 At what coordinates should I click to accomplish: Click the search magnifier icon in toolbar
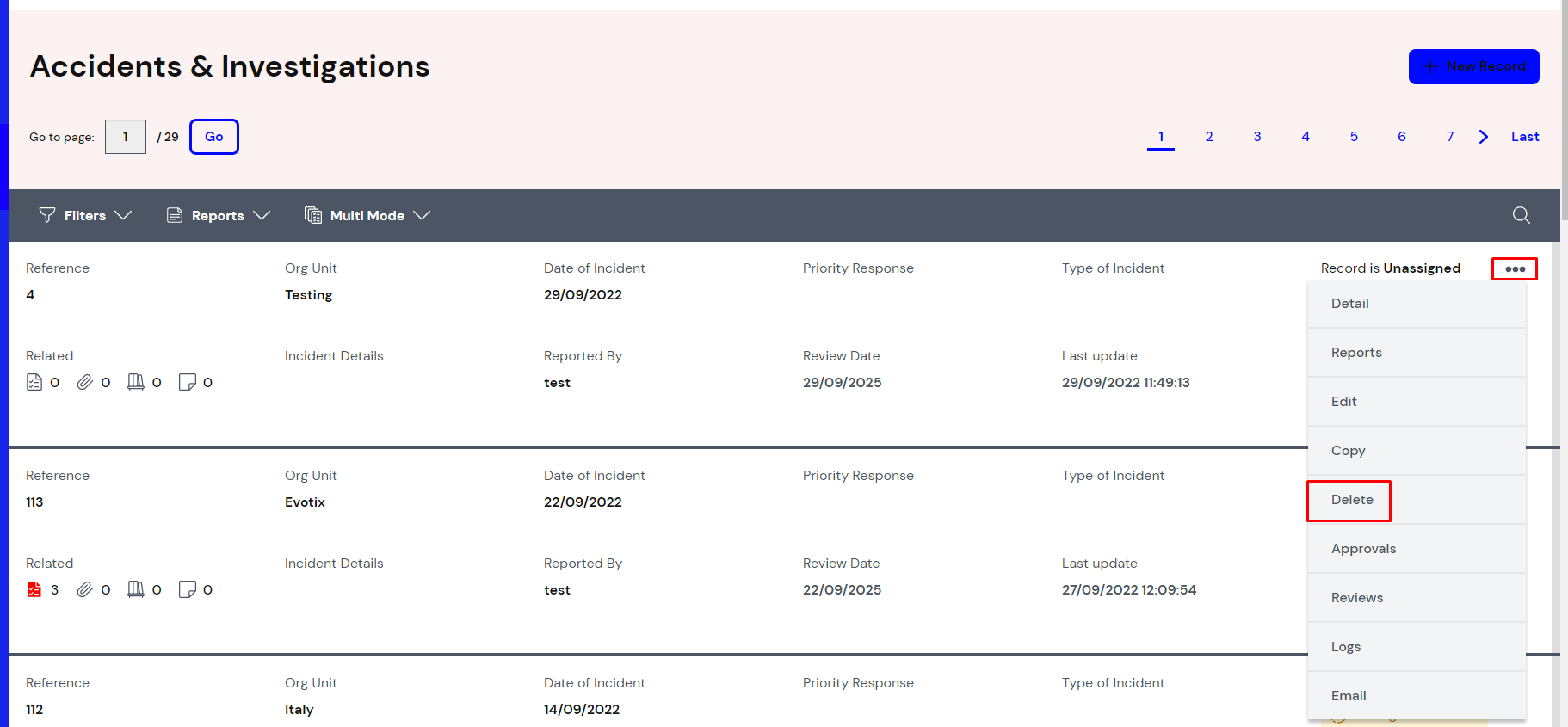pos(1521,215)
